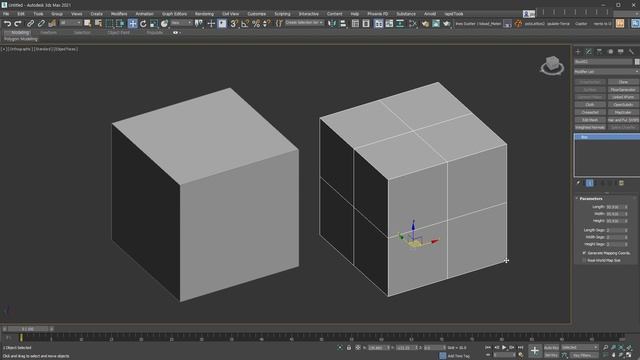The height and width of the screenshot is (360, 640).
Task: Open the Scene Explorer toggle icon
Action: point(355,24)
